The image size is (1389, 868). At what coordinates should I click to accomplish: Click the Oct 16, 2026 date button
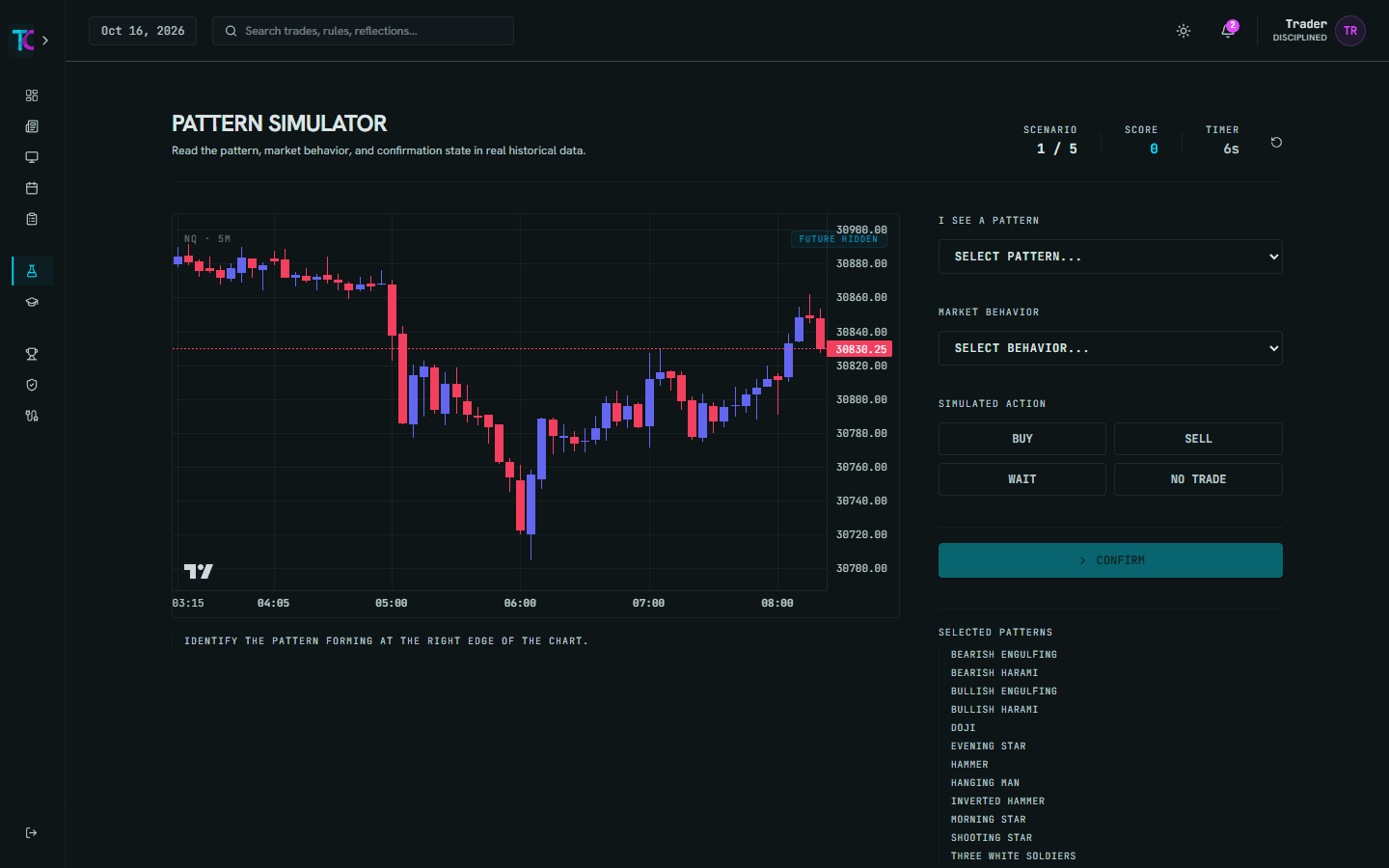(x=143, y=31)
